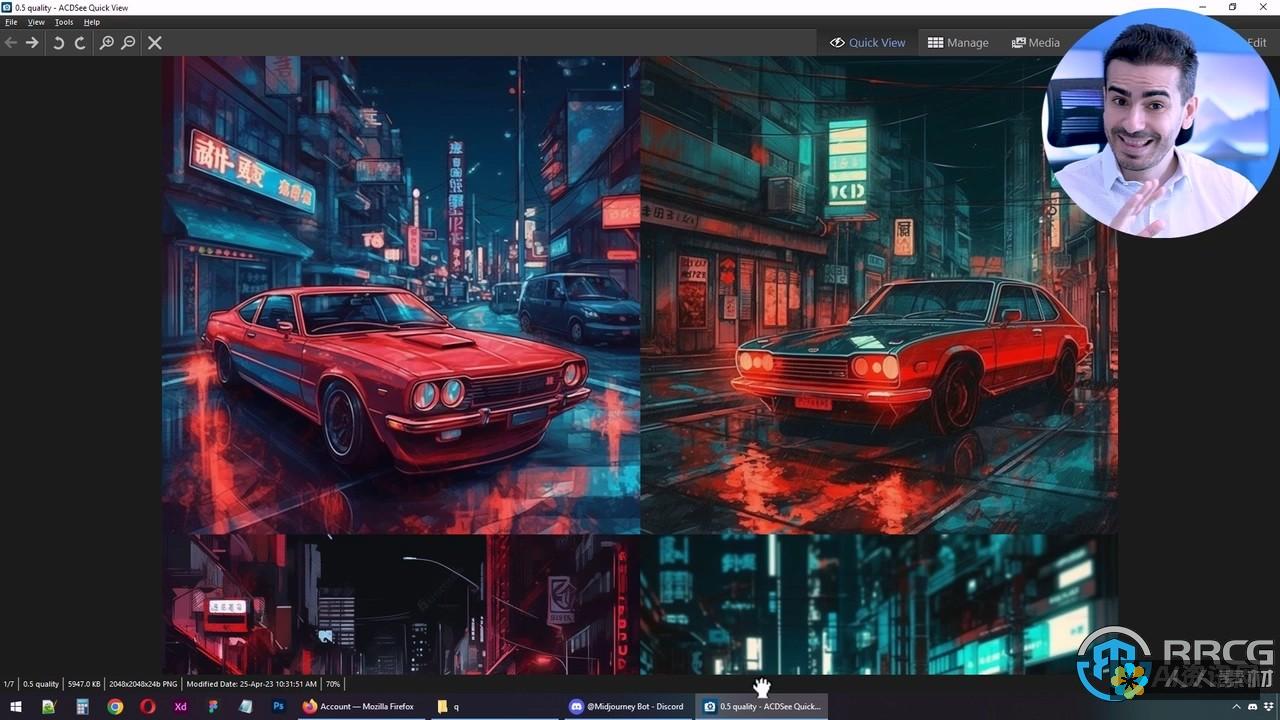Open the Calculator taskbar icon
The width and height of the screenshot is (1280, 720).
pyautogui.click(x=82, y=706)
